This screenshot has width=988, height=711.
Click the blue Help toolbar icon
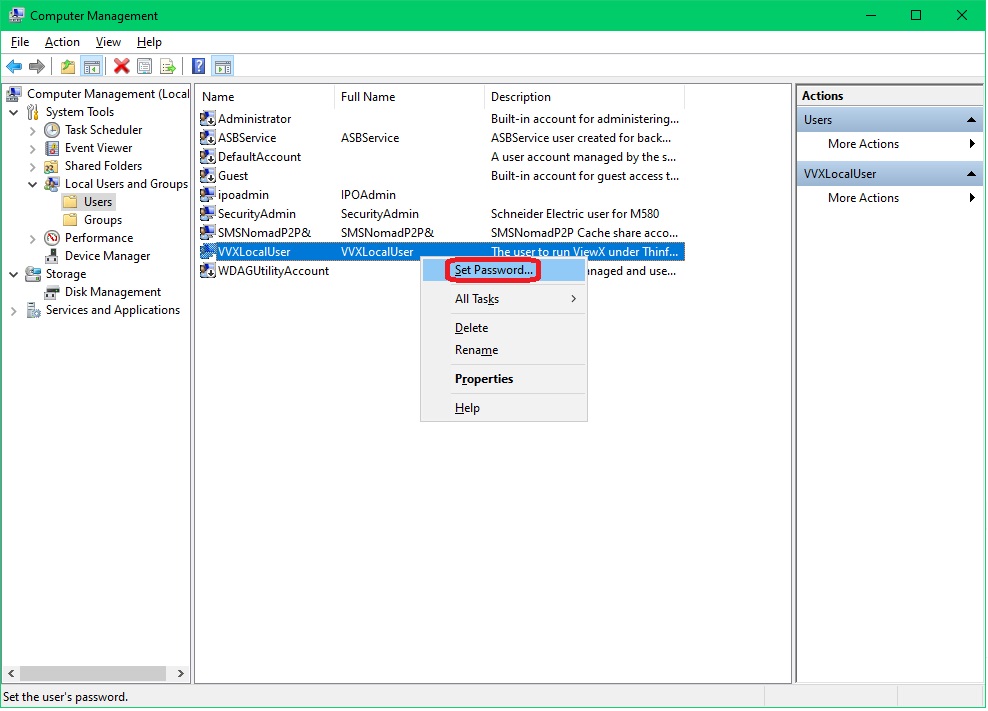coord(198,66)
